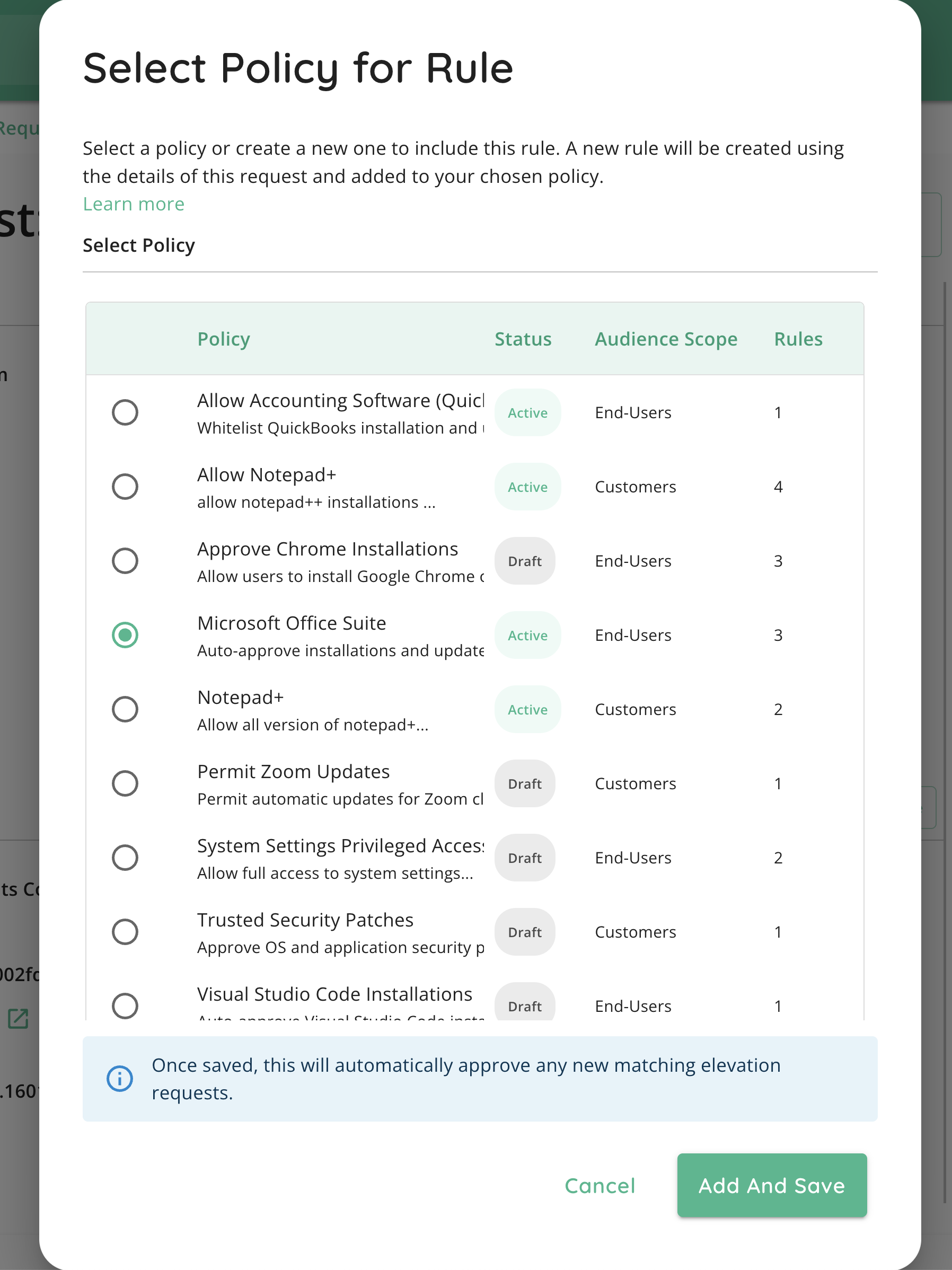Select the Allow Notepad+ policy radio button
This screenshot has width=952, height=1270.
[x=125, y=486]
